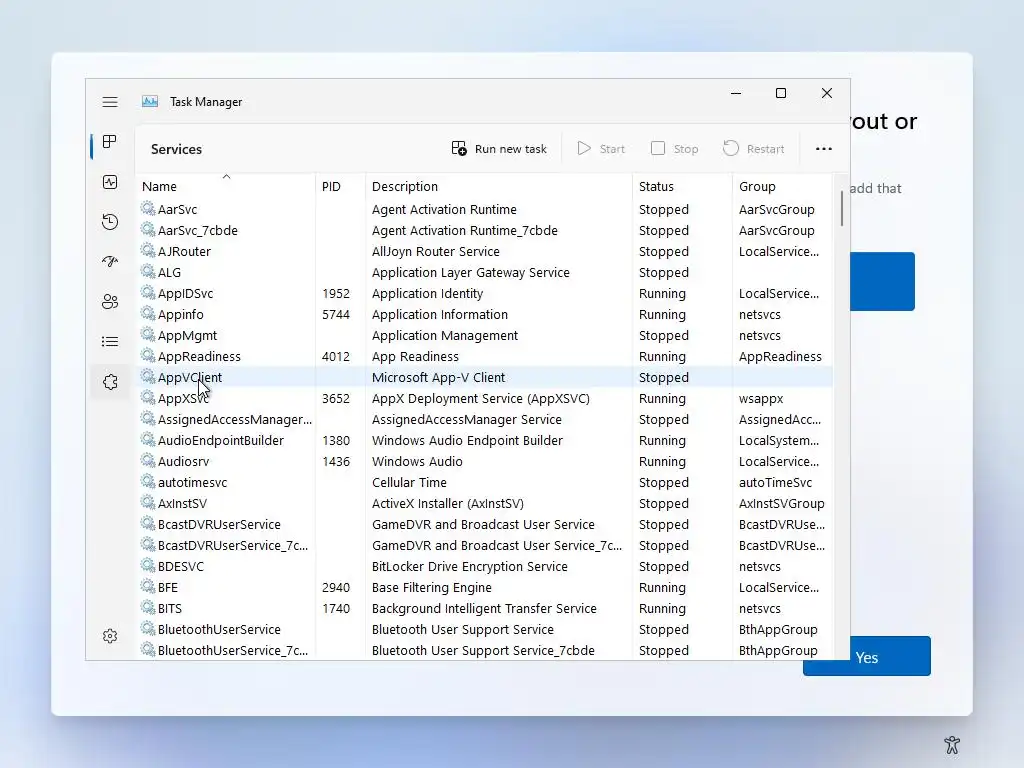Click PID 5744 in the Appinfo row

(x=336, y=315)
